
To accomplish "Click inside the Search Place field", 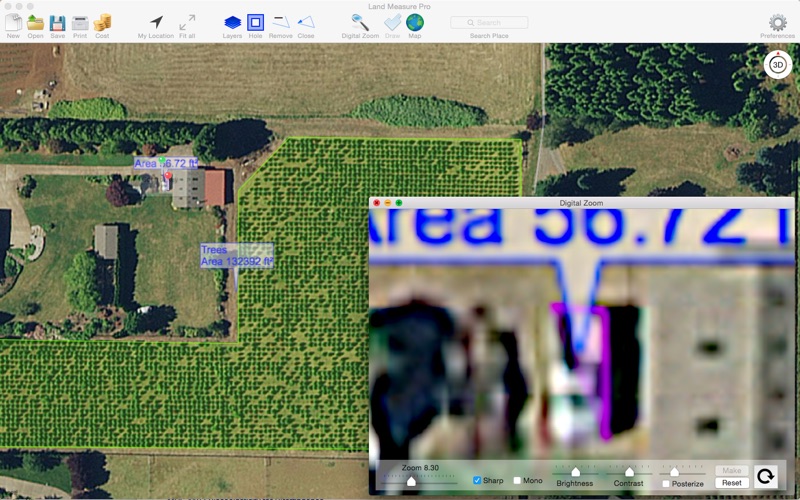I will 489,22.
